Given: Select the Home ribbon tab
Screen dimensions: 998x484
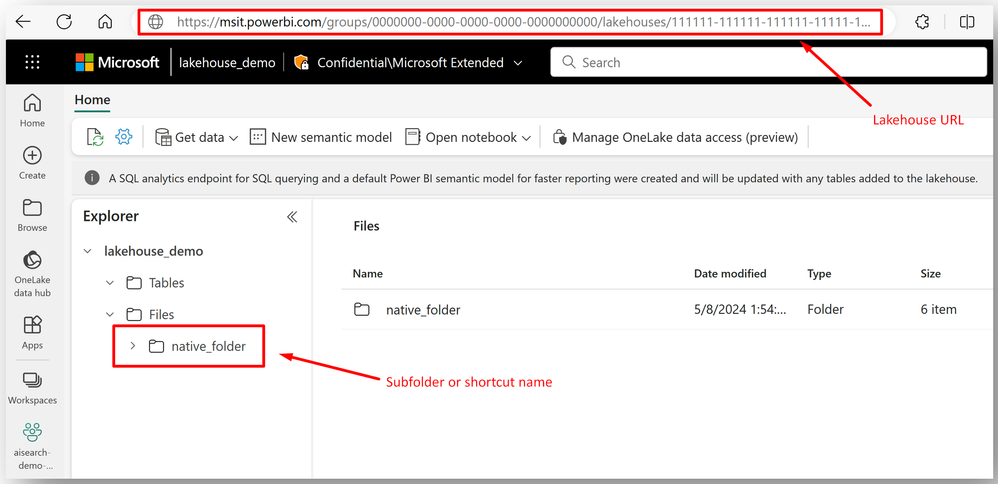Looking at the screenshot, I should click(x=92, y=100).
